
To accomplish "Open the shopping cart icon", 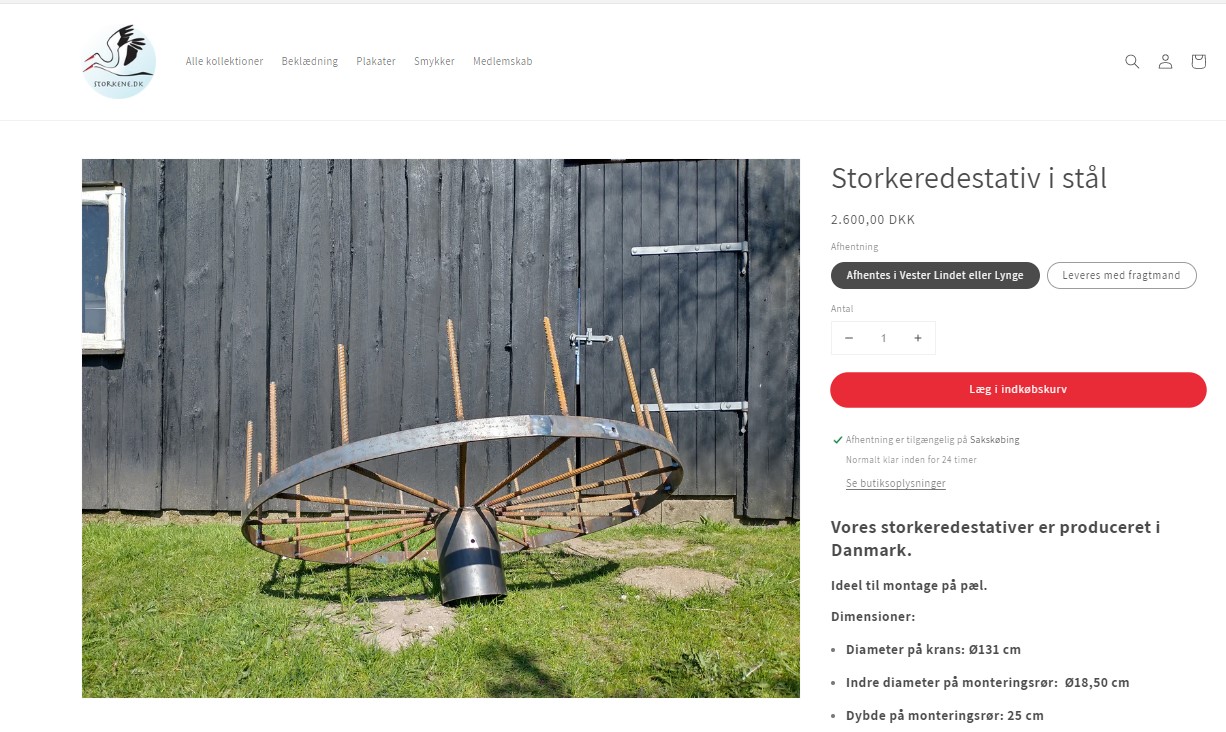I will click(1198, 61).
